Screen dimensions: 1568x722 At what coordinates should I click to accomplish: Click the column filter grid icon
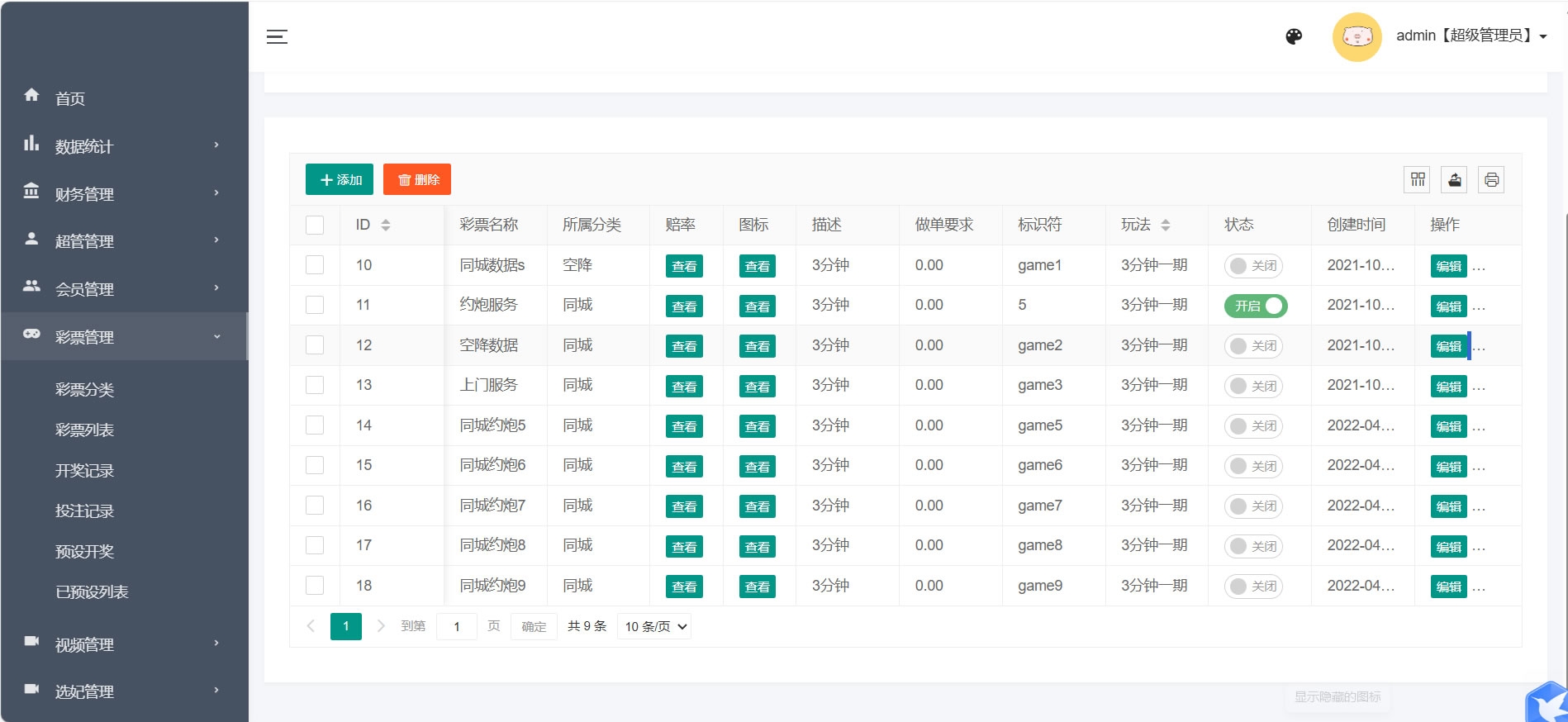pyautogui.click(x=1418, y=179)
